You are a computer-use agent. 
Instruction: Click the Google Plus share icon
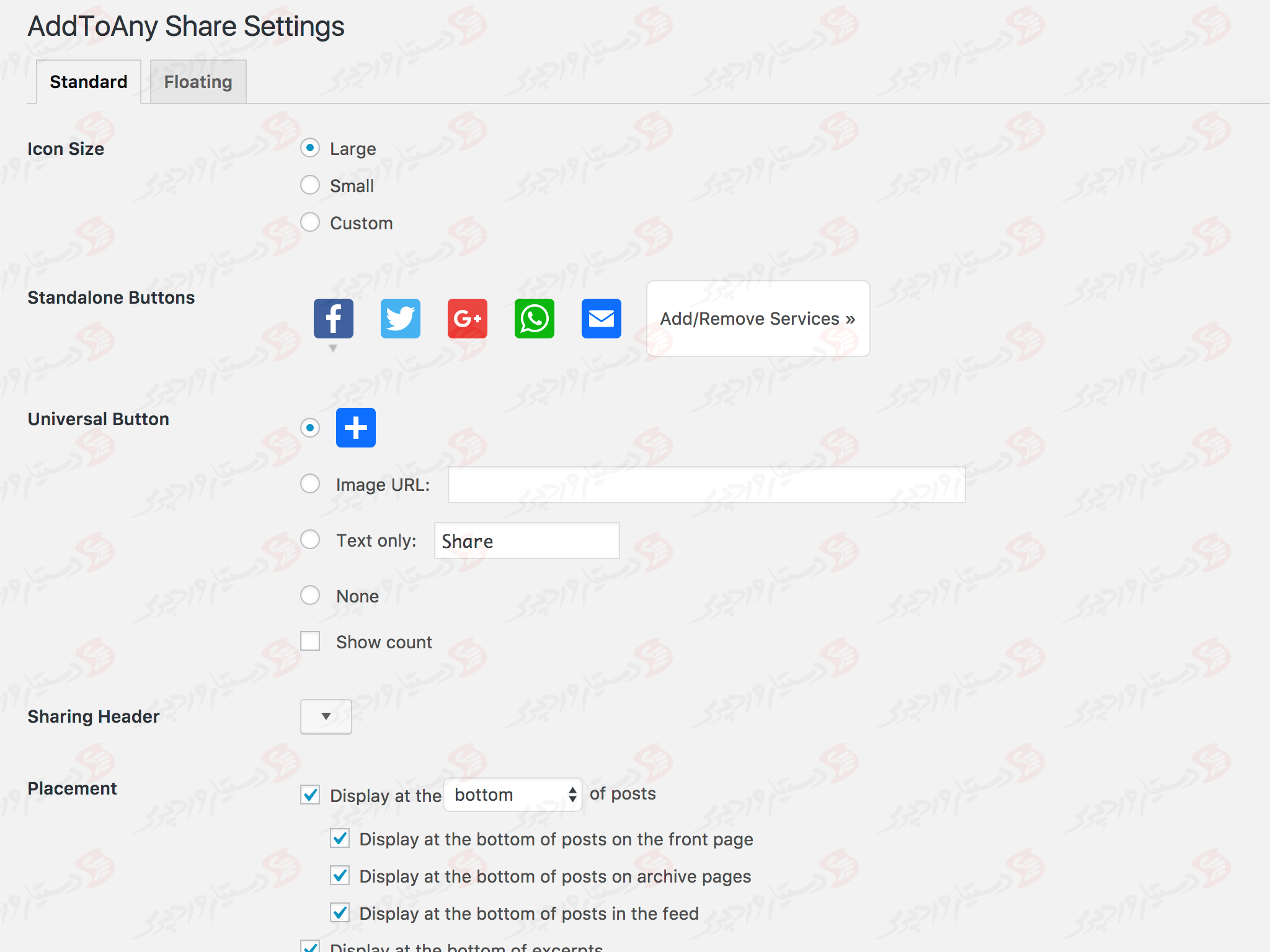pos(466,318)
